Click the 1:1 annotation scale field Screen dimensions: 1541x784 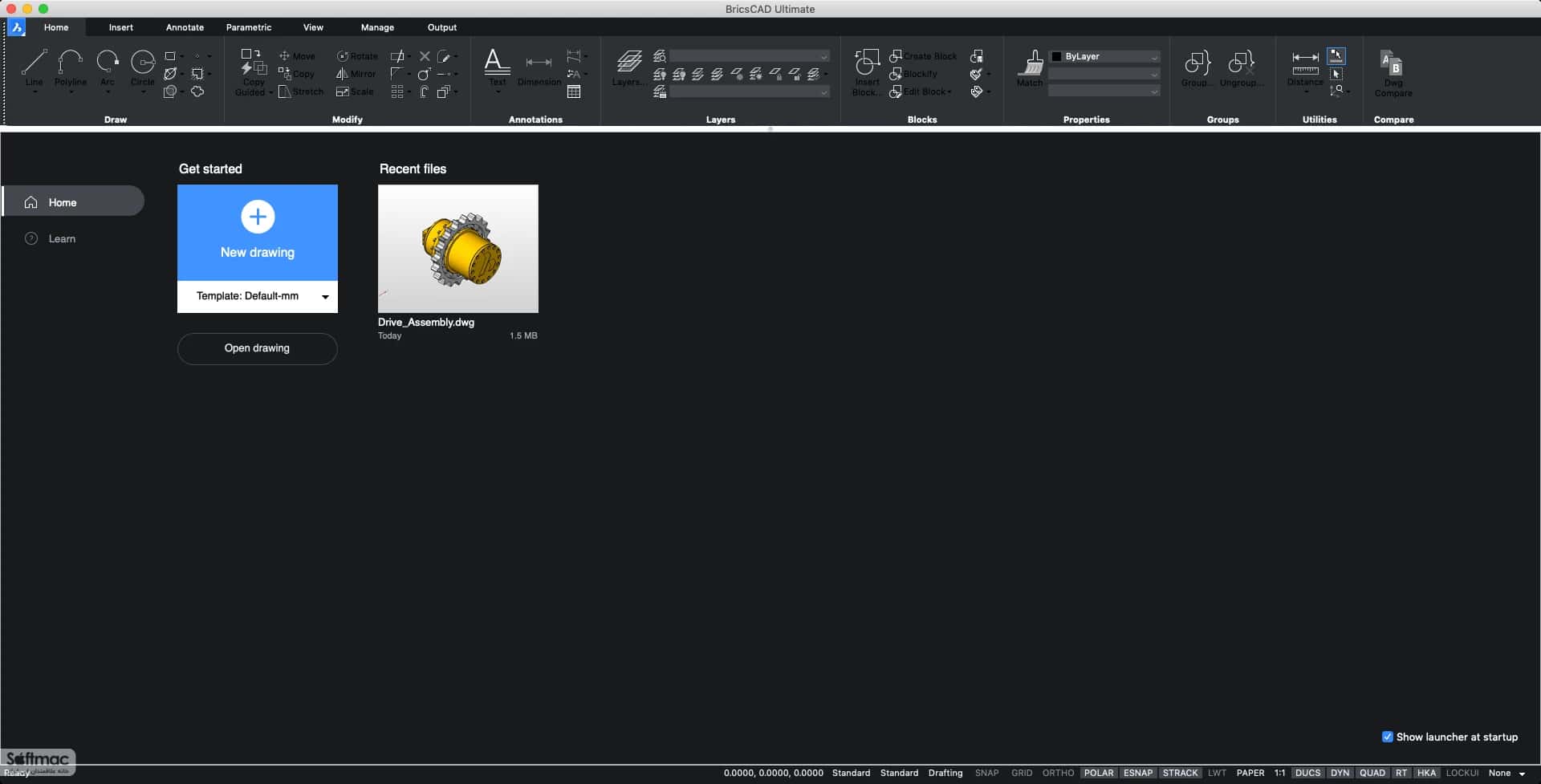point(1279,773)
